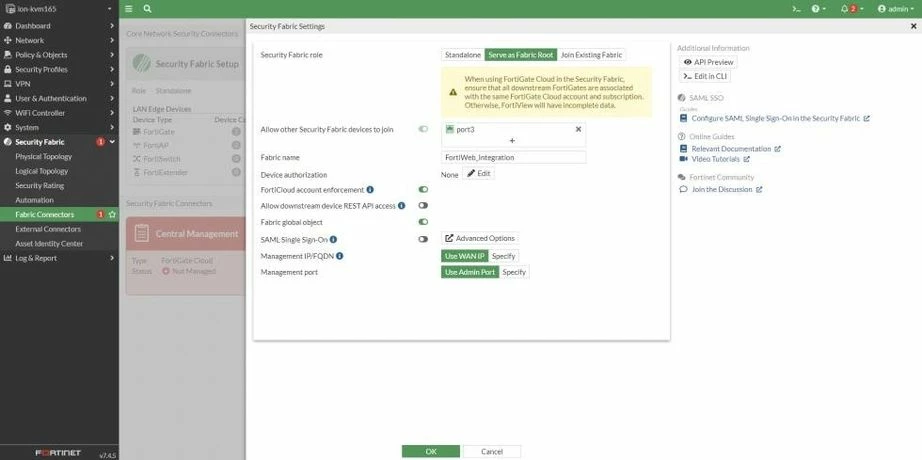This screenshot has height=460, width=922.
Task: Click the port3 interface icon
Action: 450,129
